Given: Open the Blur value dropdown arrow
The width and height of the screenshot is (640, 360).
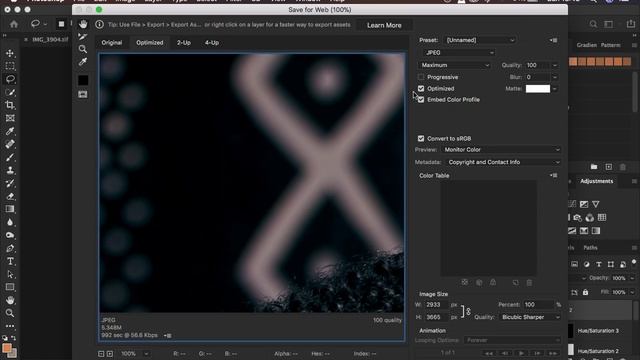Looking at the screenshot, I should tap(555, 77).
